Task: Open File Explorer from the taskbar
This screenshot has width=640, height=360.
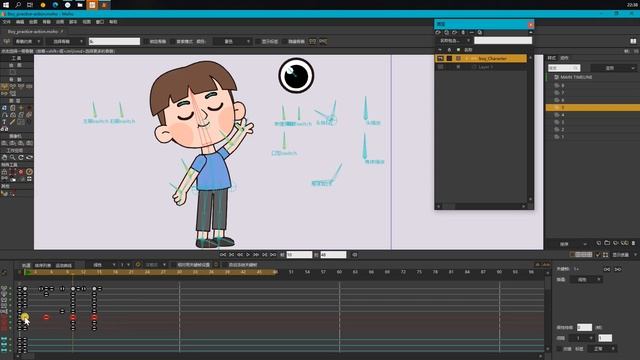Action: tap(80, 5)
